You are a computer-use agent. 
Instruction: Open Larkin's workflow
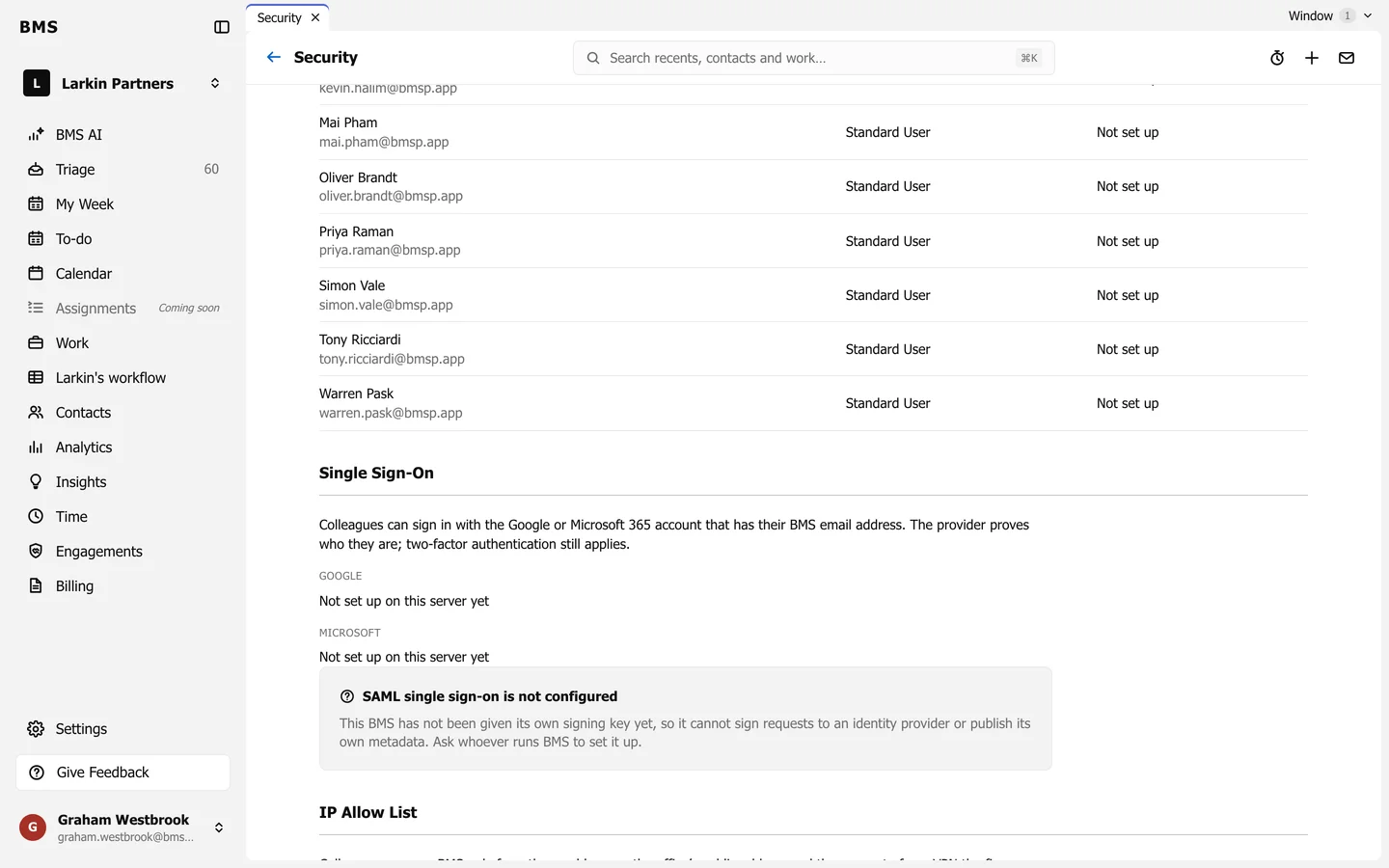[x=123, y=378]
